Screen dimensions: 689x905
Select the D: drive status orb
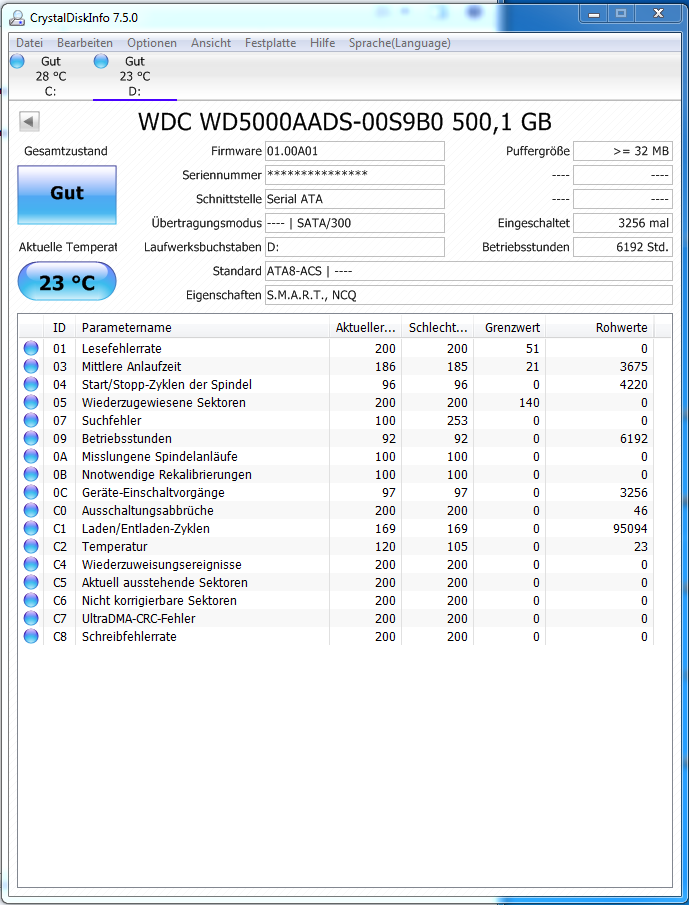(x=101, y=61)
